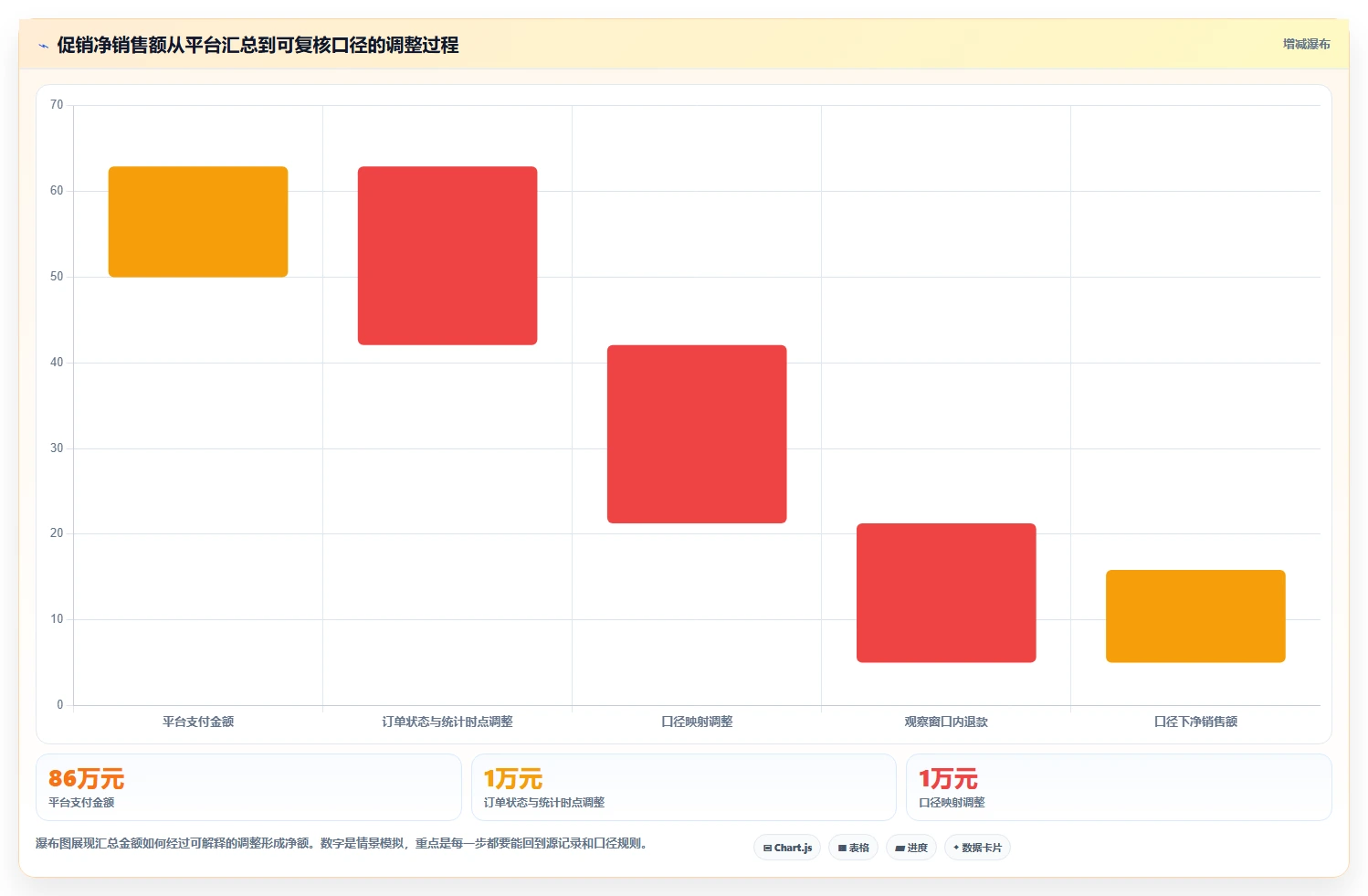This screenshot has width=1368, height=896.
Task: Select the 数据卡片 tag
Action: (977, 848)
